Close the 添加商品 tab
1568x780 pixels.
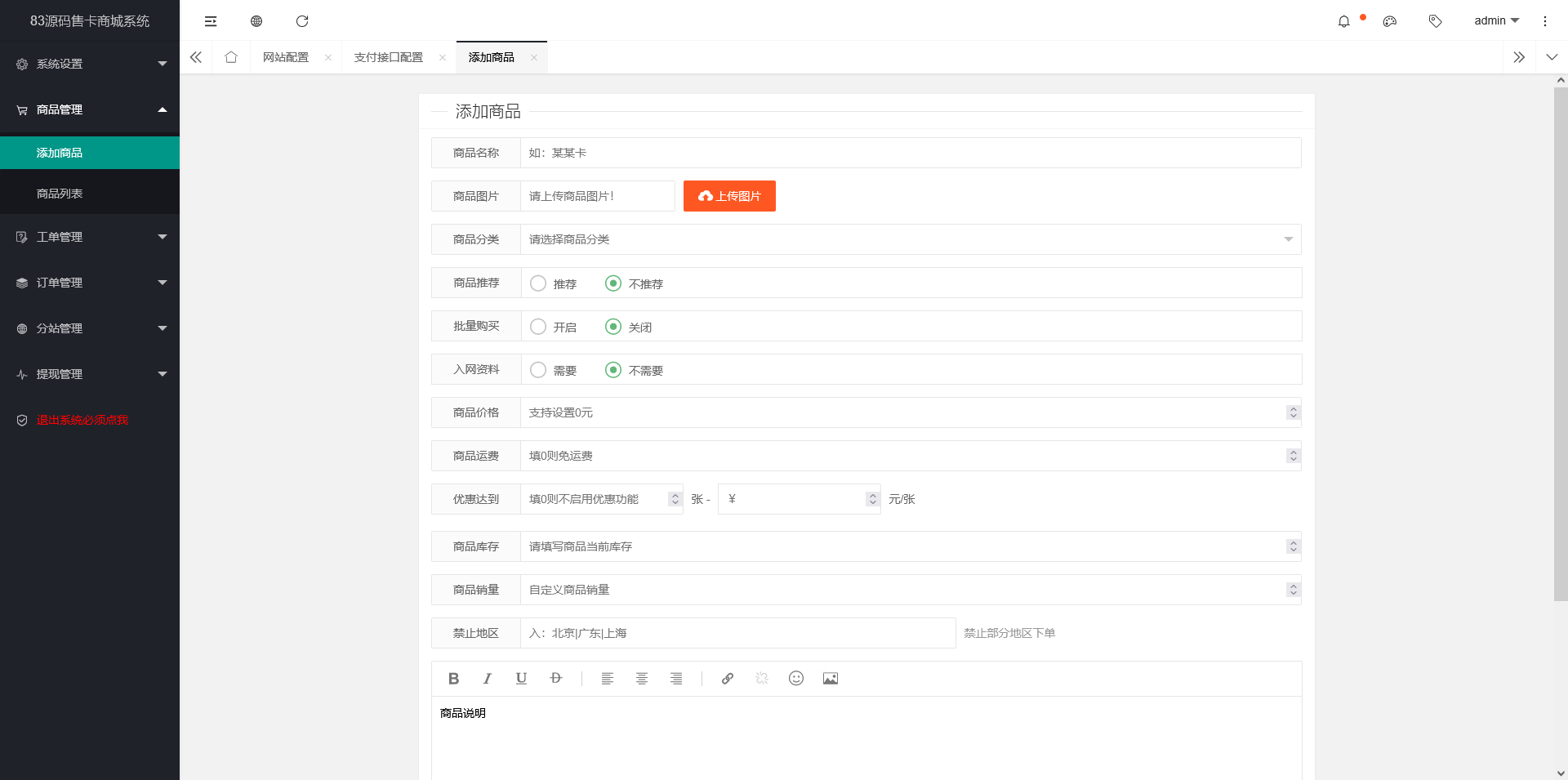pyautogui.click(x=534, y=57)
